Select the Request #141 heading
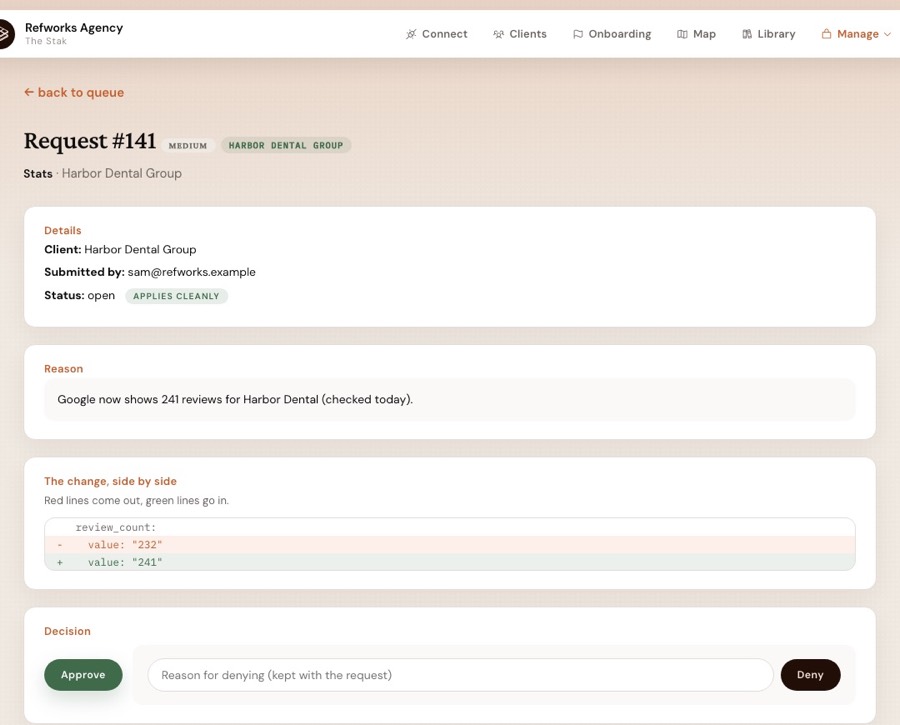This screenshot has height=725, width=900. pyautogui.click(x=90, y=141)
